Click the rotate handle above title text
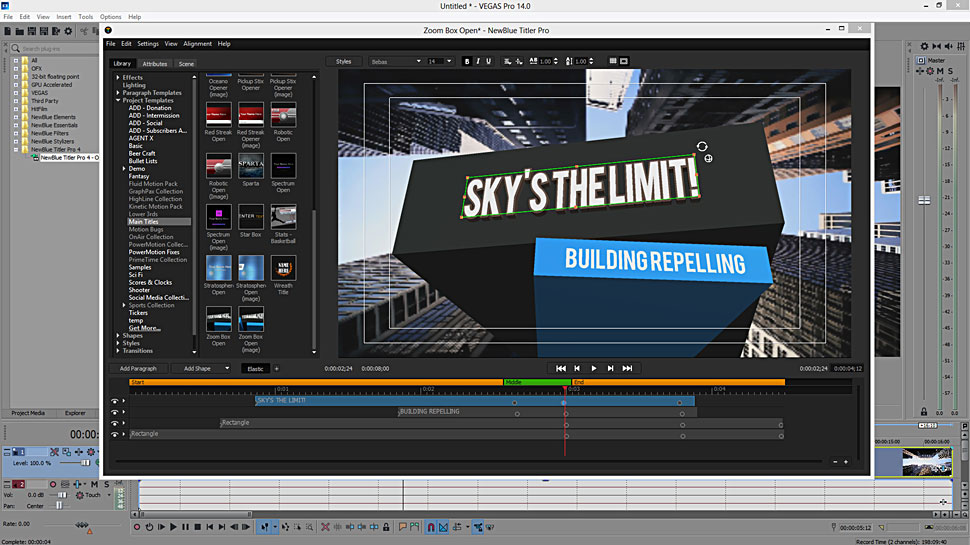 pyautogui.click(x=703, y=147)
